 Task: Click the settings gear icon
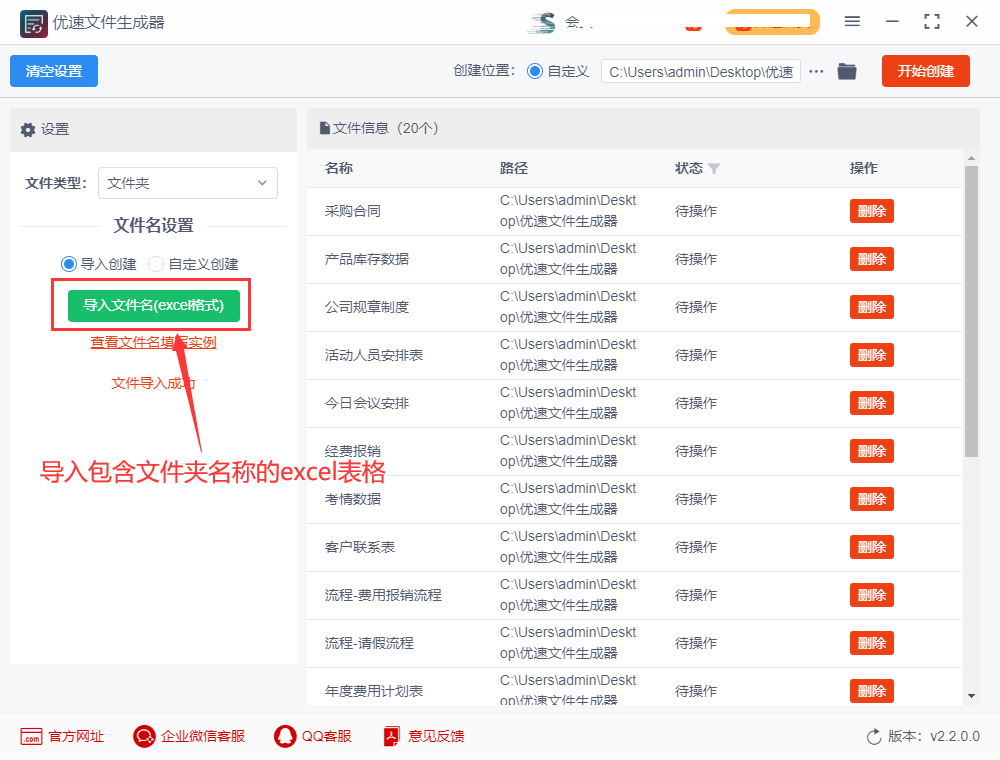[x=27, y=129]
